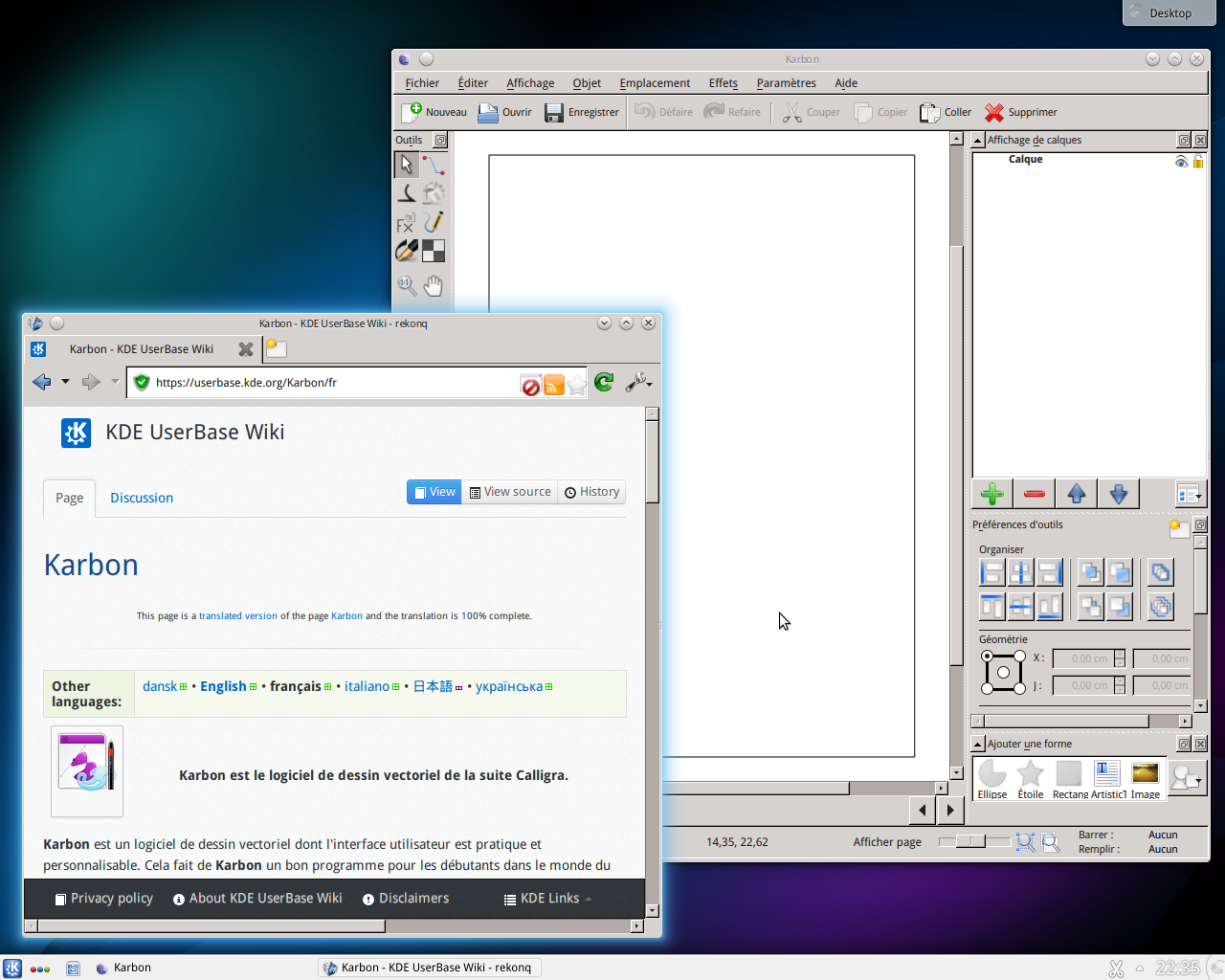
Task: Select the freehand pencil drawing tool
Action: pos(434,223)
